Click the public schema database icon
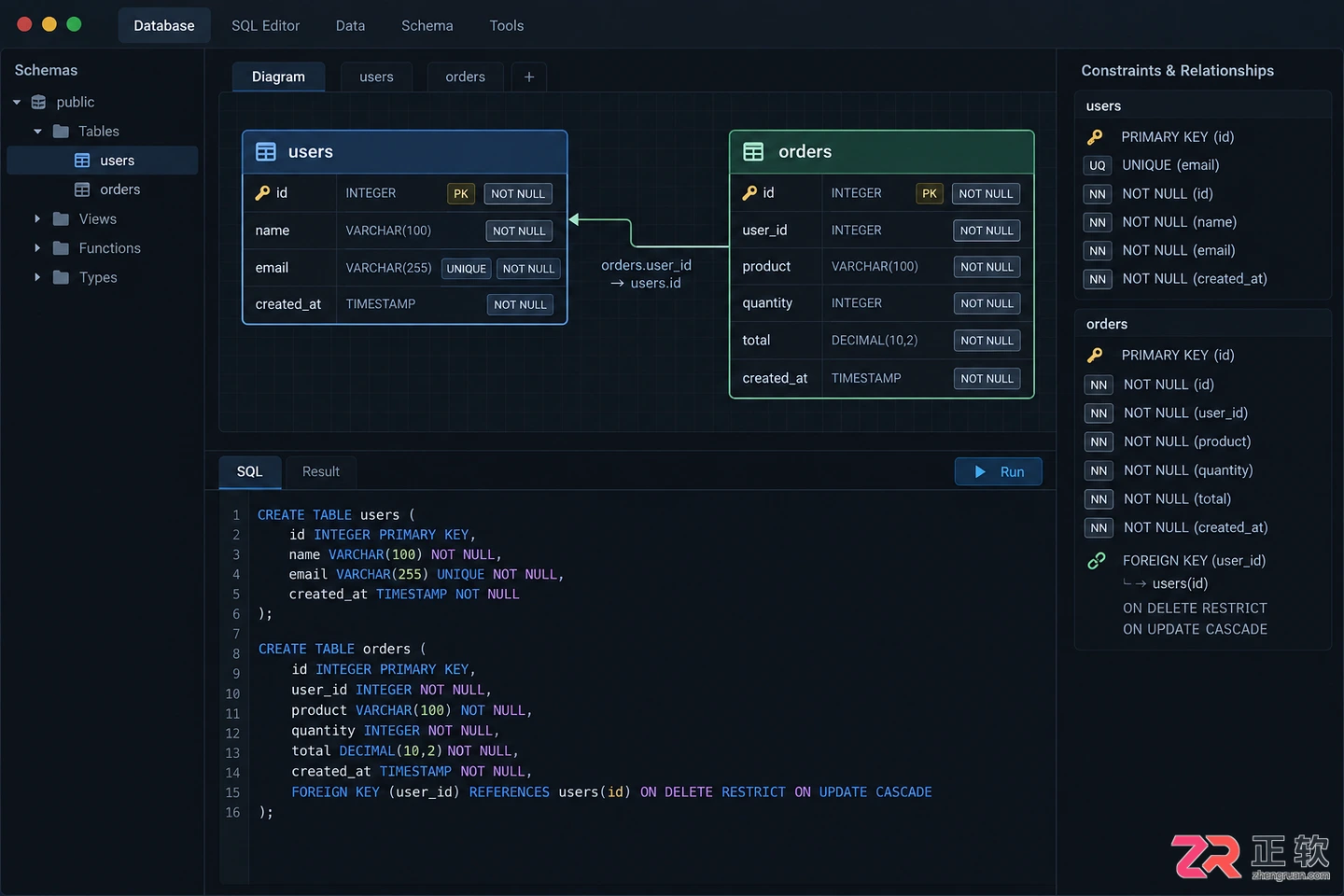 [38, 102]
